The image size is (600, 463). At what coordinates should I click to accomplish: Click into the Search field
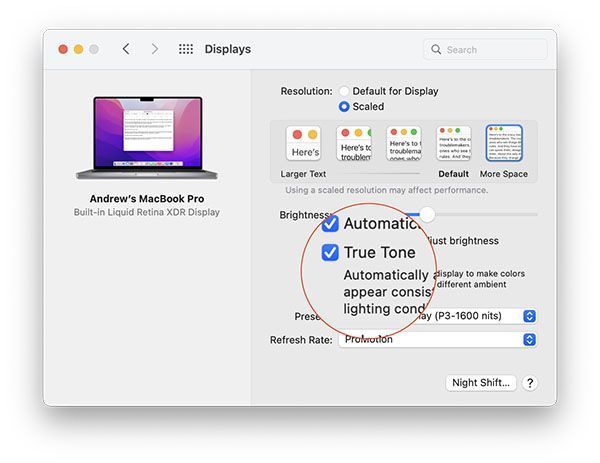coord(485,49)
